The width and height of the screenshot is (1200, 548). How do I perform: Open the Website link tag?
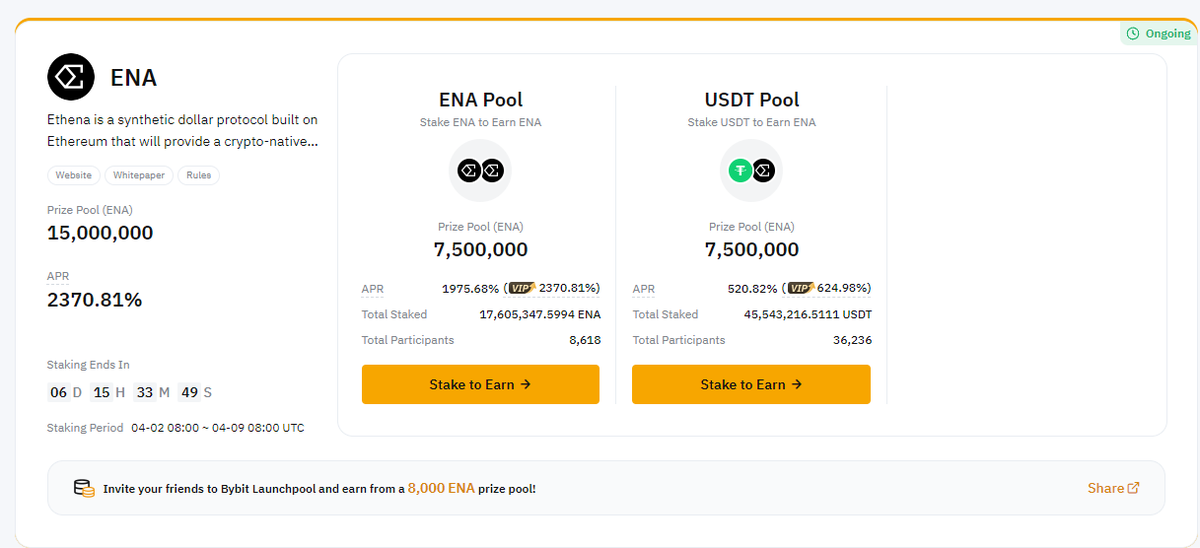74,175
